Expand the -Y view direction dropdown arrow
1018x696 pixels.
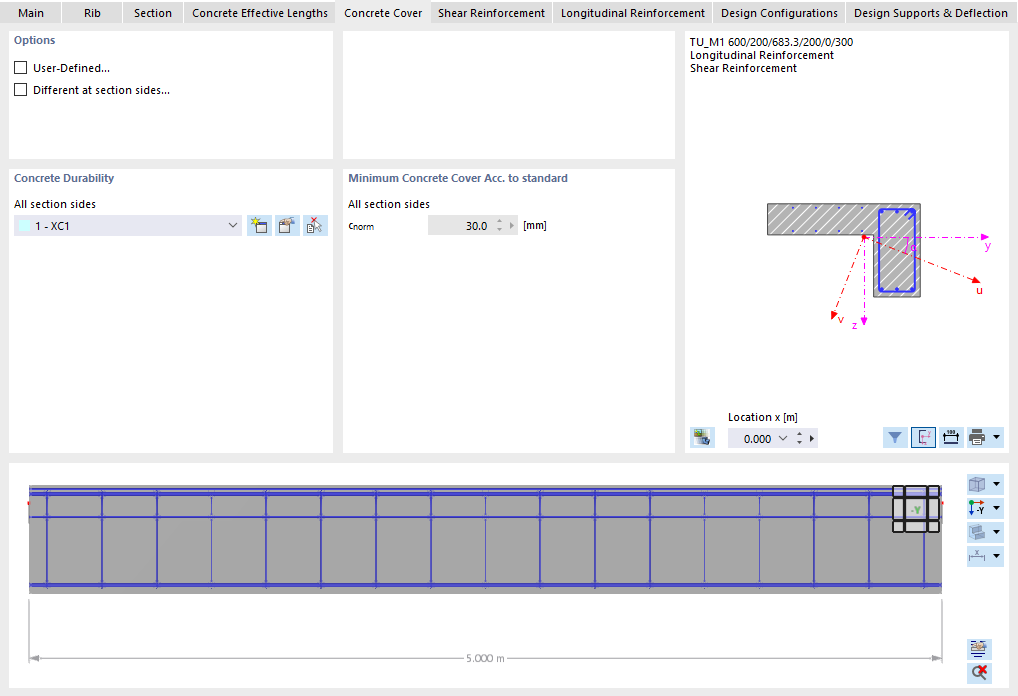(x=997, y=508)
